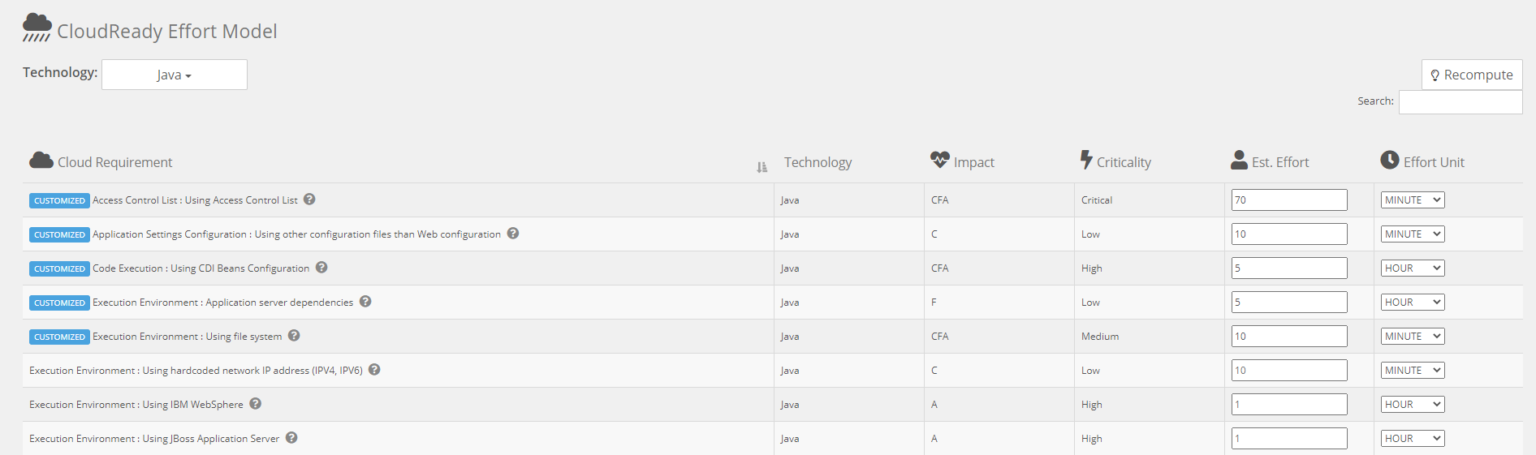Click the Search input field
Viewport: 1536px width, 455px height.
pos(1460,101)
